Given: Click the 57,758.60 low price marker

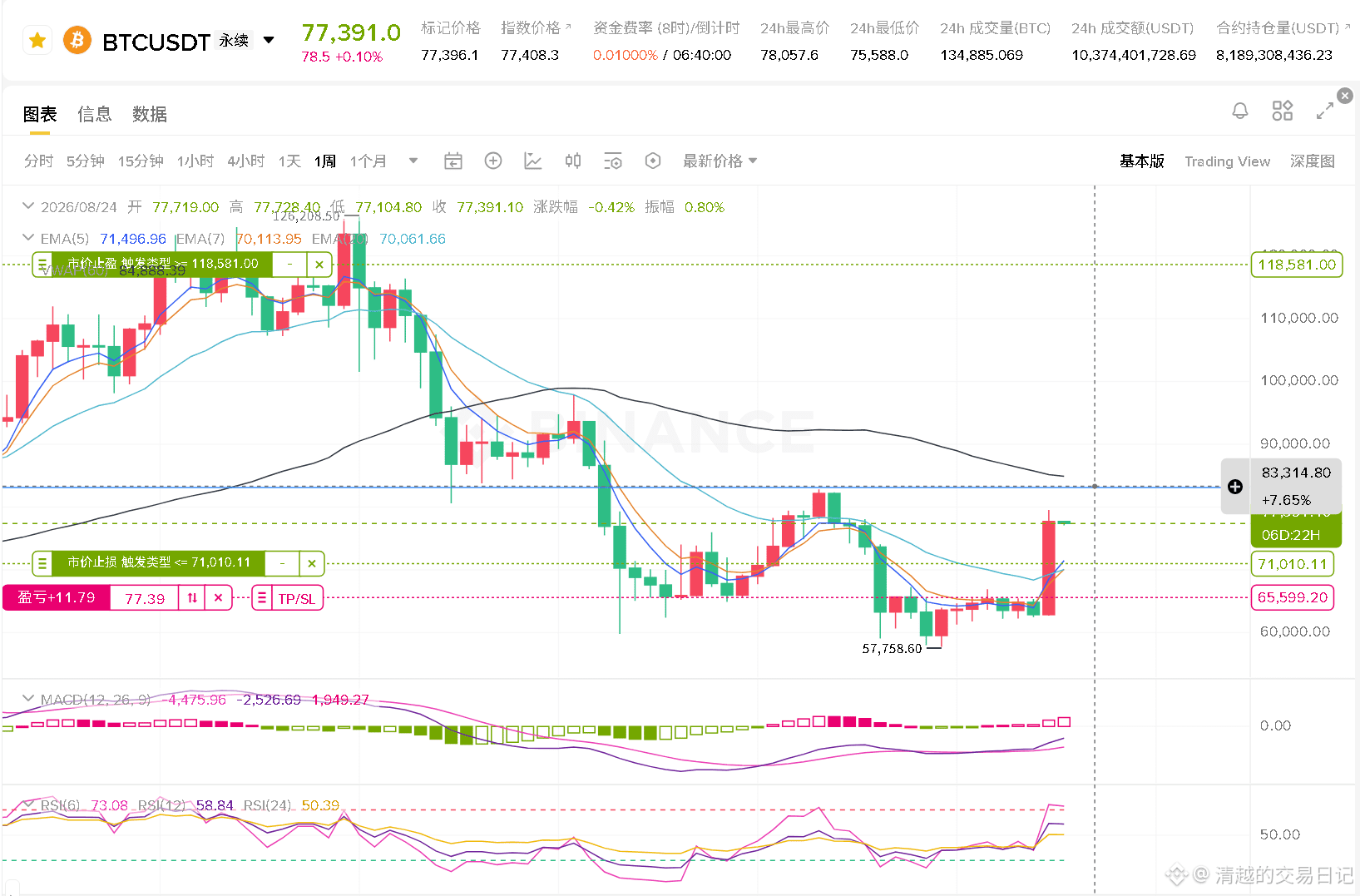Looking at the screenshot, I should click(x=892, y=648).
